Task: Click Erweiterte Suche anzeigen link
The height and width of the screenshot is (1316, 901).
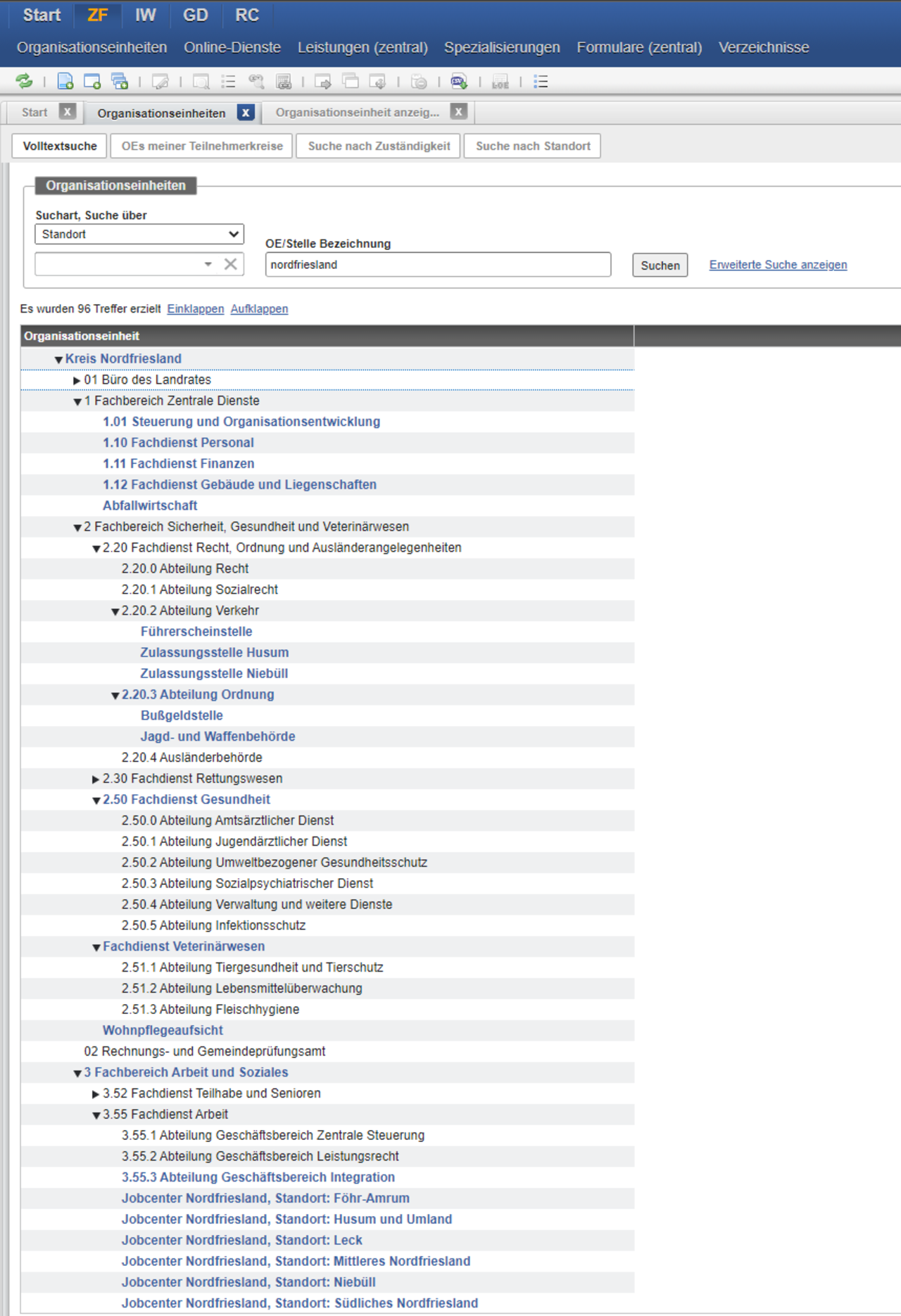Action: (x=778, y=265)
